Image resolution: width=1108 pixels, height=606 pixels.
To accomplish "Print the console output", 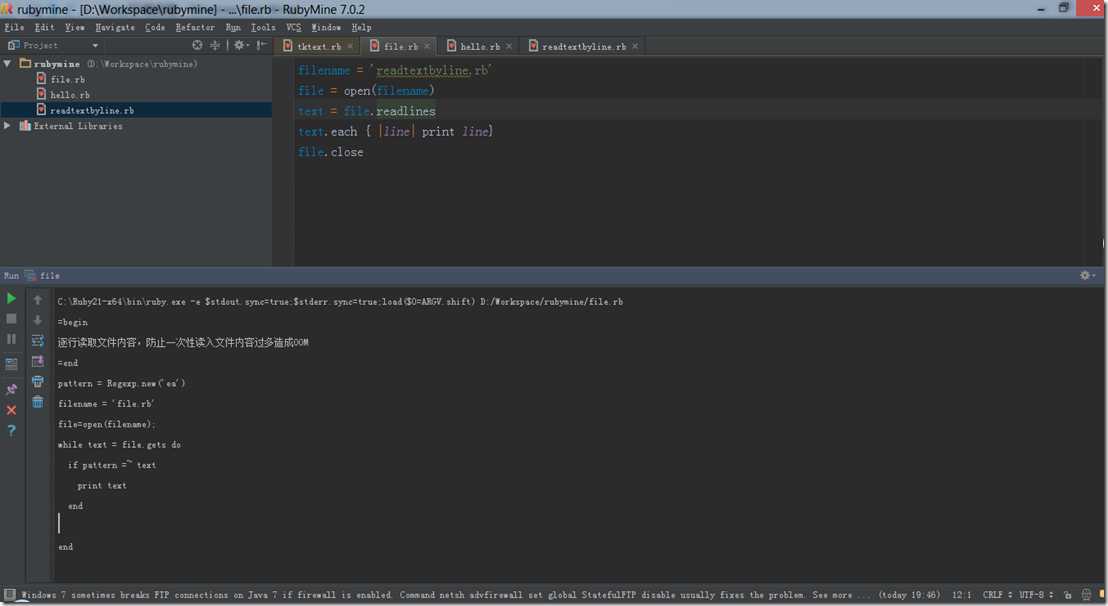I will click(37, 381).
